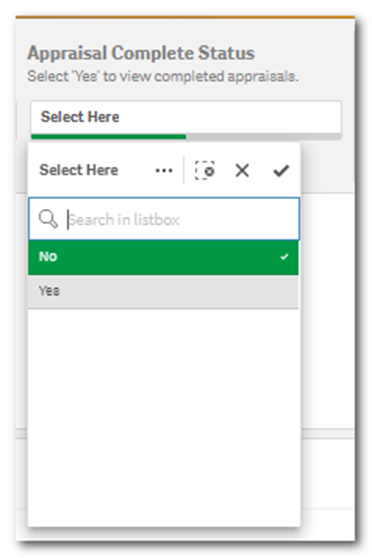Click the clear selection dashed-box icon

coord(205,170)
